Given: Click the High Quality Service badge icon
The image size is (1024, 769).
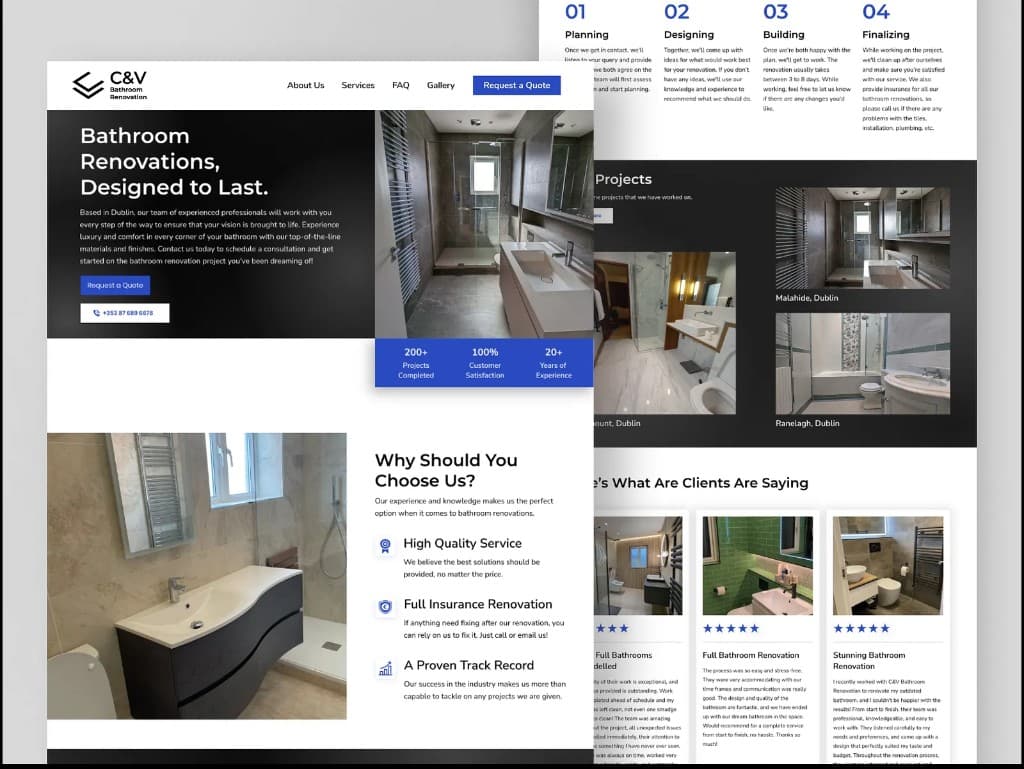Looking at the screenshot, I should click(x=384, y=546).
